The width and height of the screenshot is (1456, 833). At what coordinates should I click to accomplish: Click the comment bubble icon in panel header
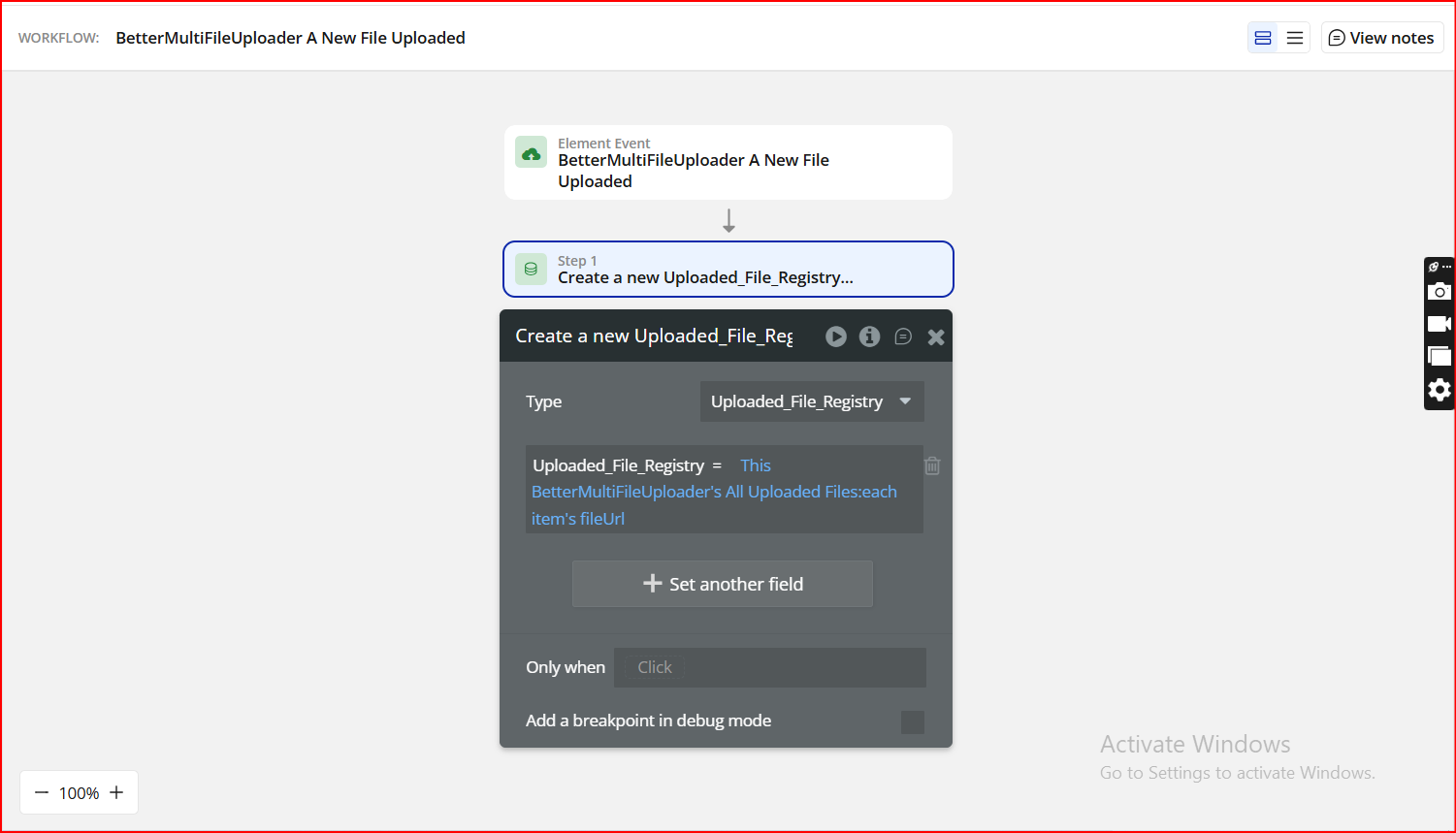pos(903,336)
